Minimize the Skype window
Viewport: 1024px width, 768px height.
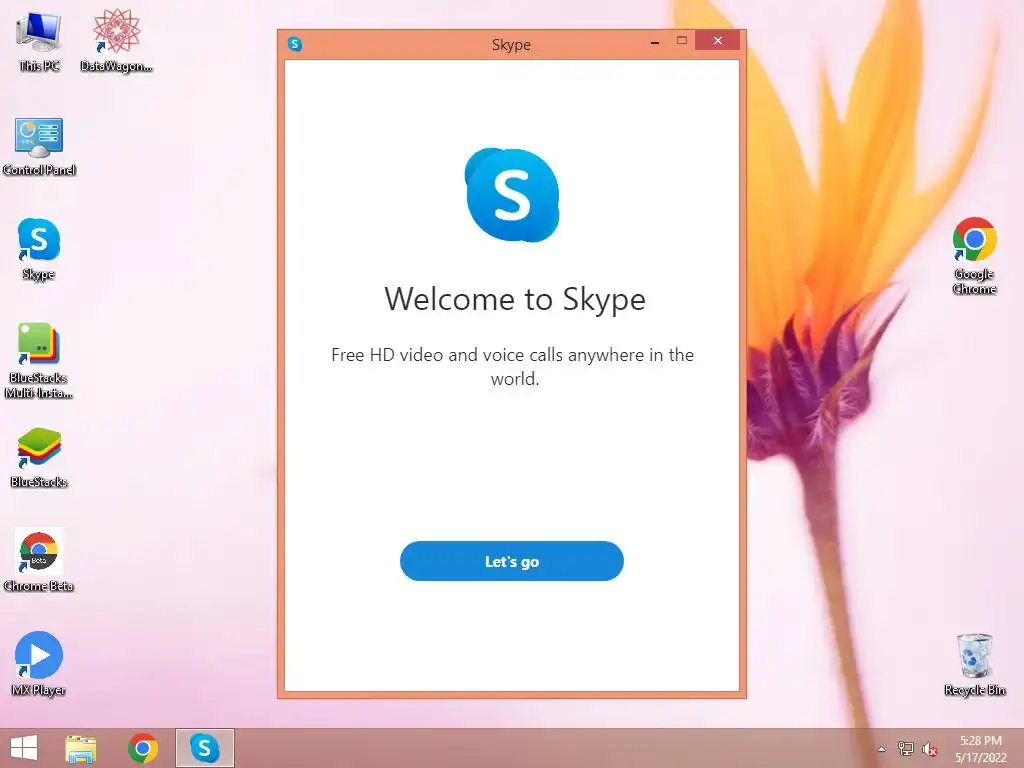[x=655, y=42]
